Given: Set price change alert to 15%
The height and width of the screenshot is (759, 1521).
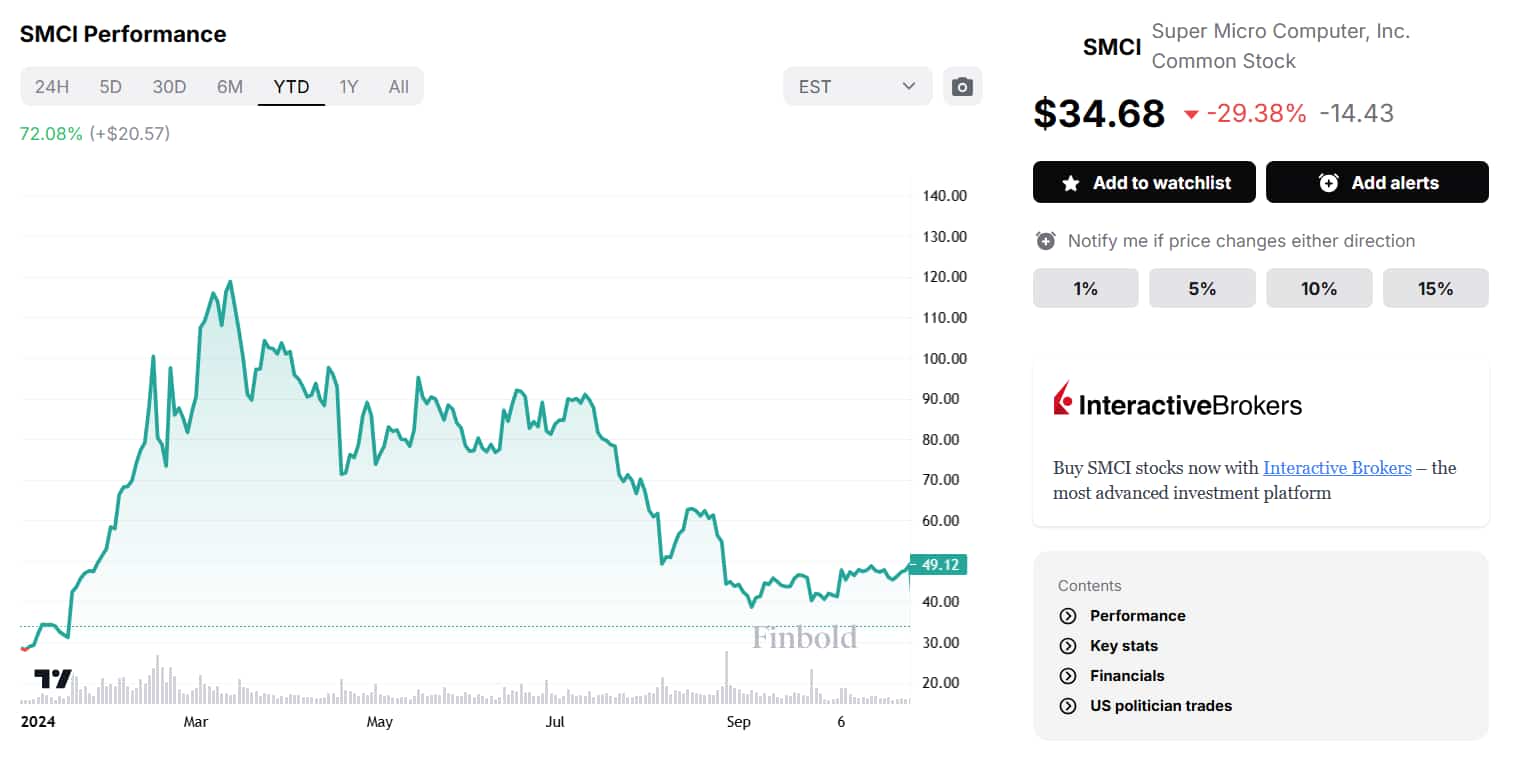Looking at the screenshot, I should (x=1435, y=288).
